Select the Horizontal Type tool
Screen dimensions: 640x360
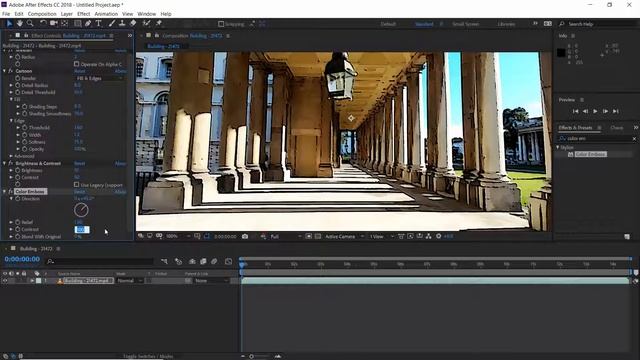[98, 24]
